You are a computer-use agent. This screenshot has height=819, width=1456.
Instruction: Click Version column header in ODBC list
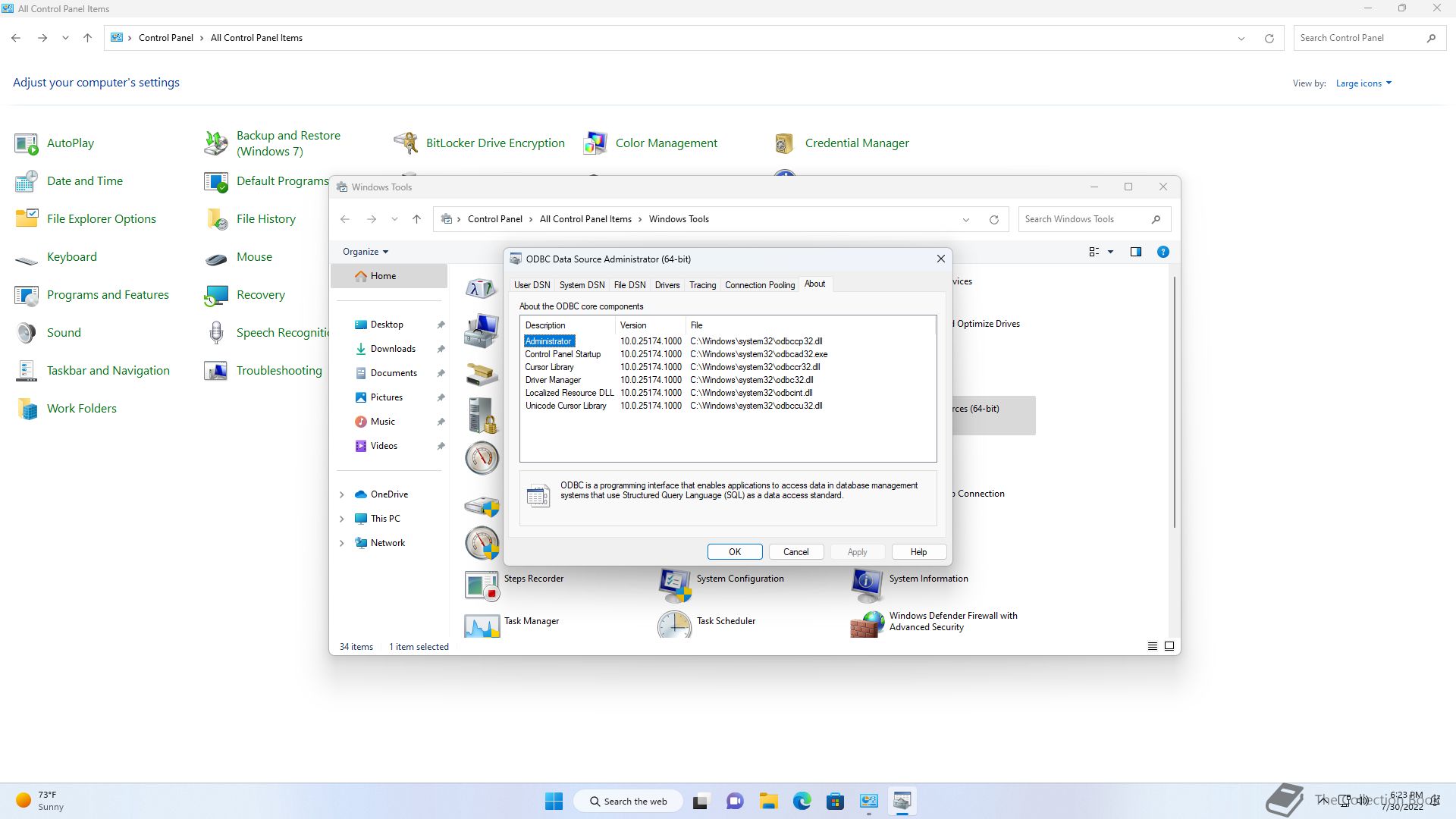pyautogui.click(x=650, y=325)
